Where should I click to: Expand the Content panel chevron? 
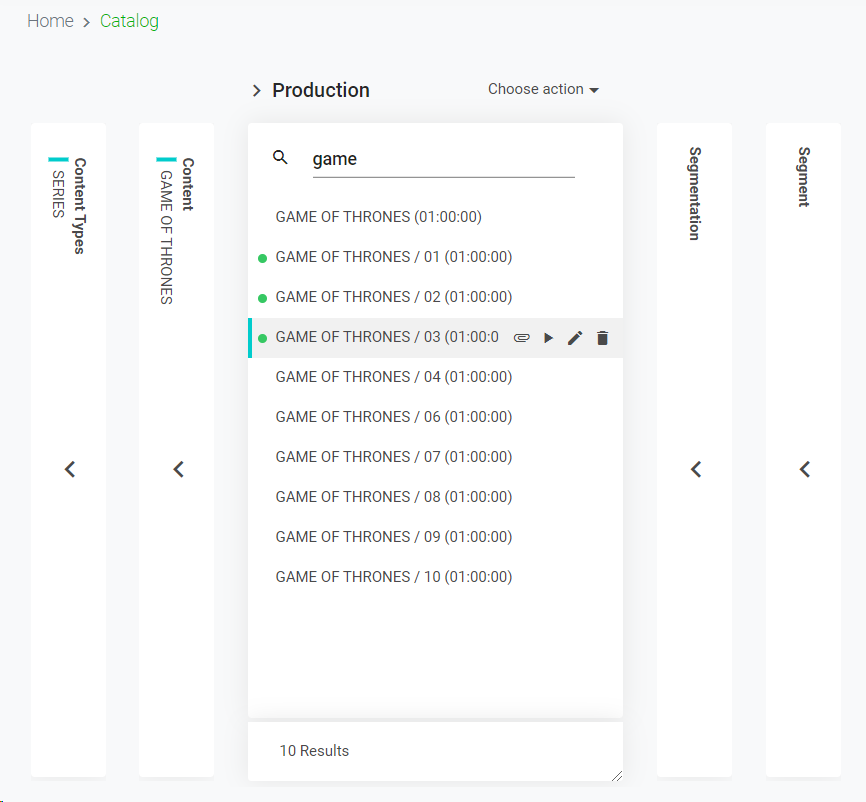(178, 469)
